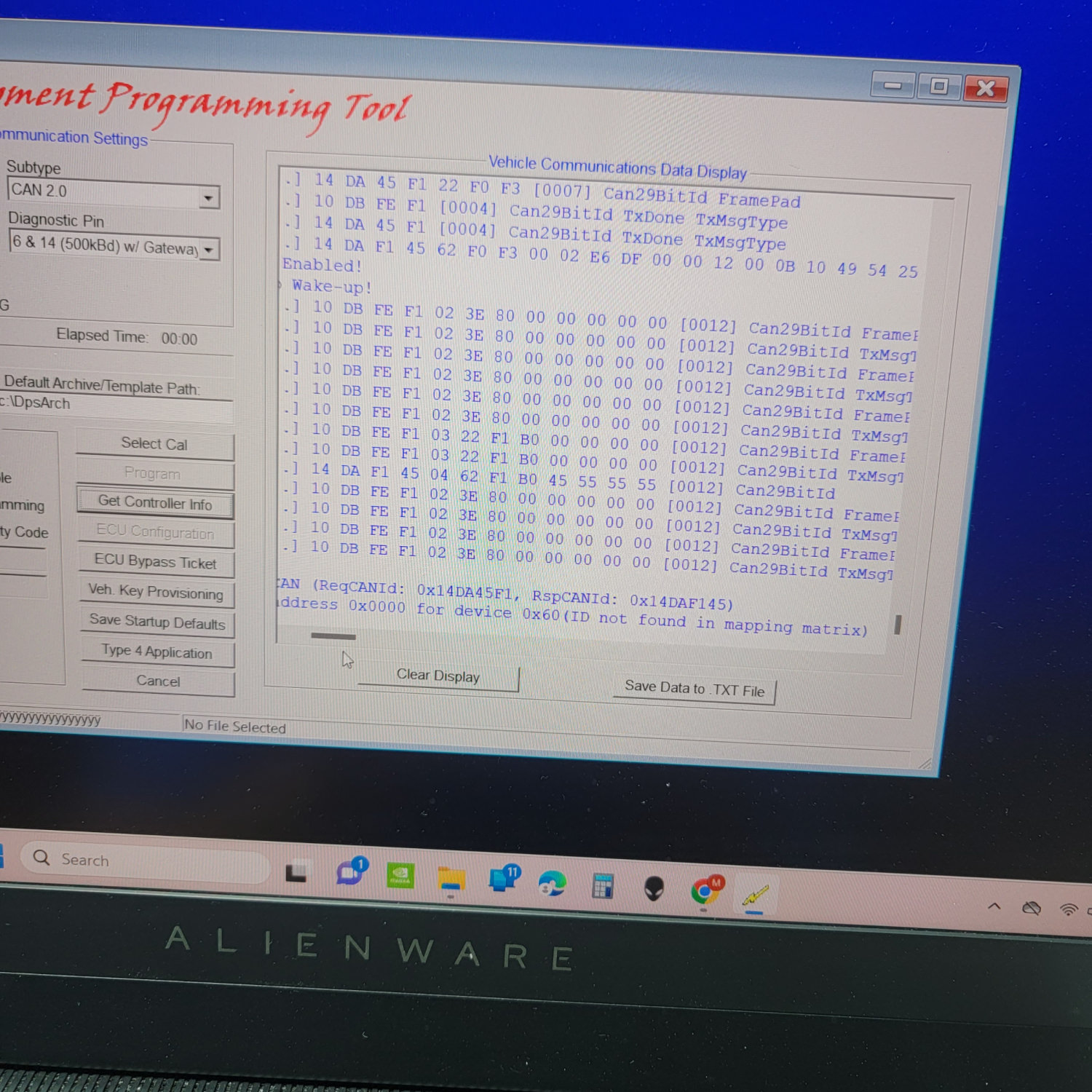Click Veh. Key Provisioning button
Image resolution: width=1092 pixels, height=1092 pixels.
tap(156, 591)
